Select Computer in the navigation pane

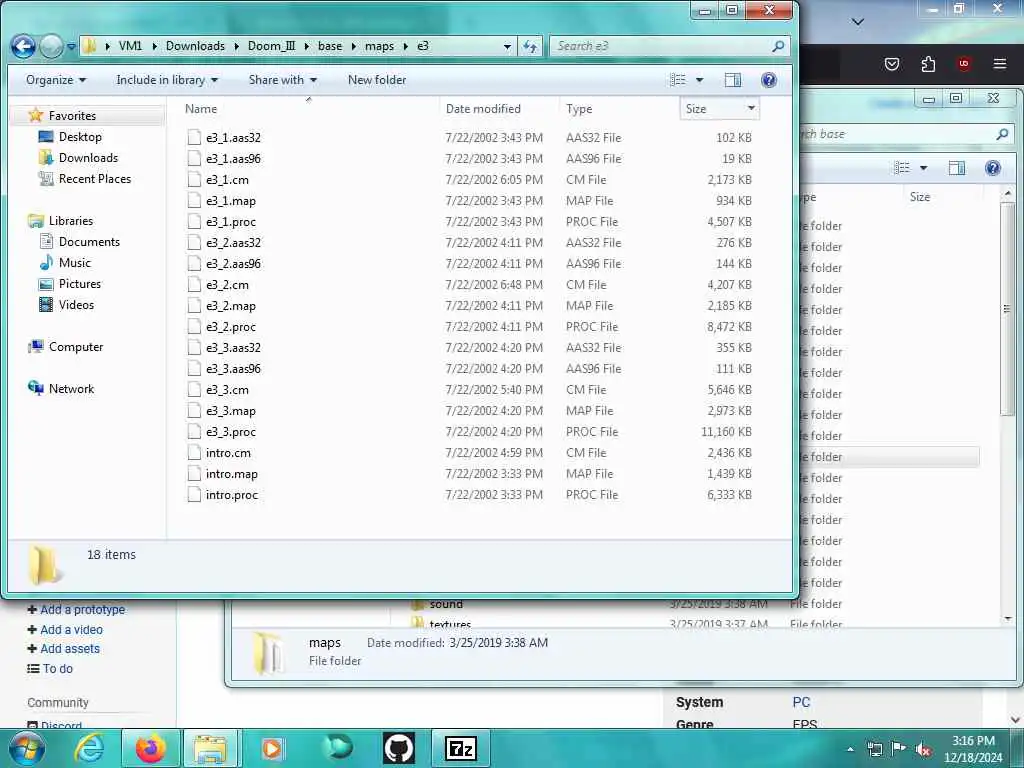point(76,347)
